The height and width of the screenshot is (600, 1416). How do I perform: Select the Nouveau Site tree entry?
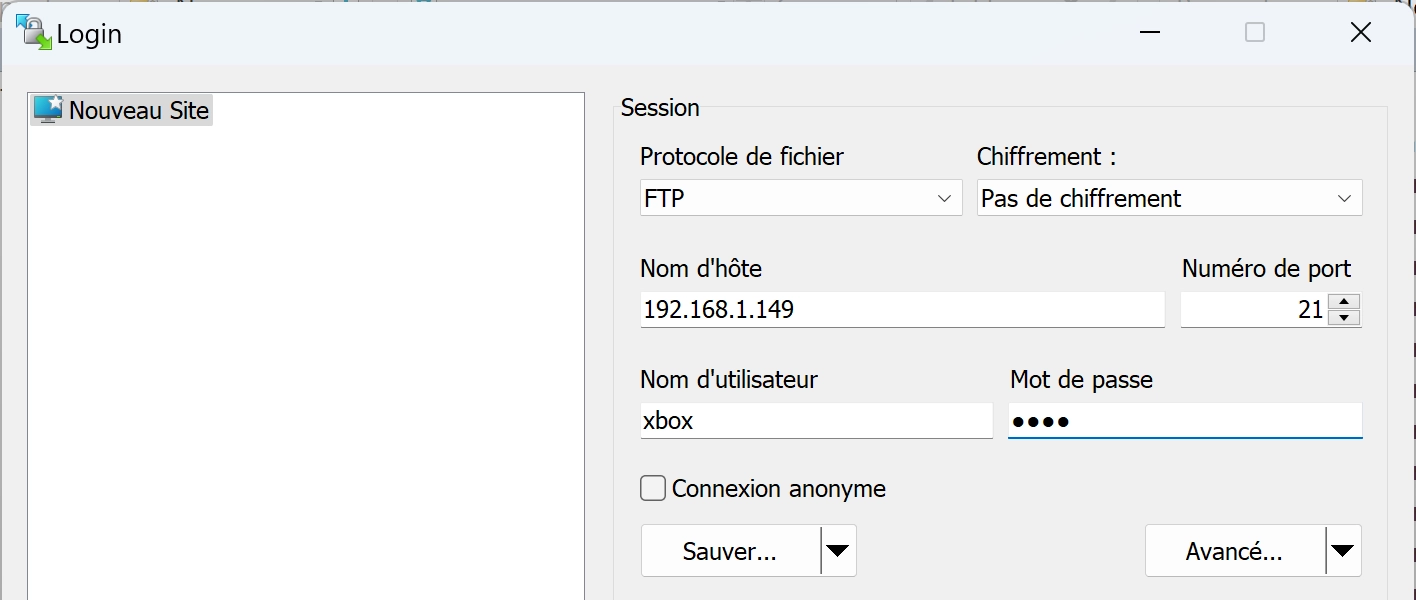(x=122, y=109)
